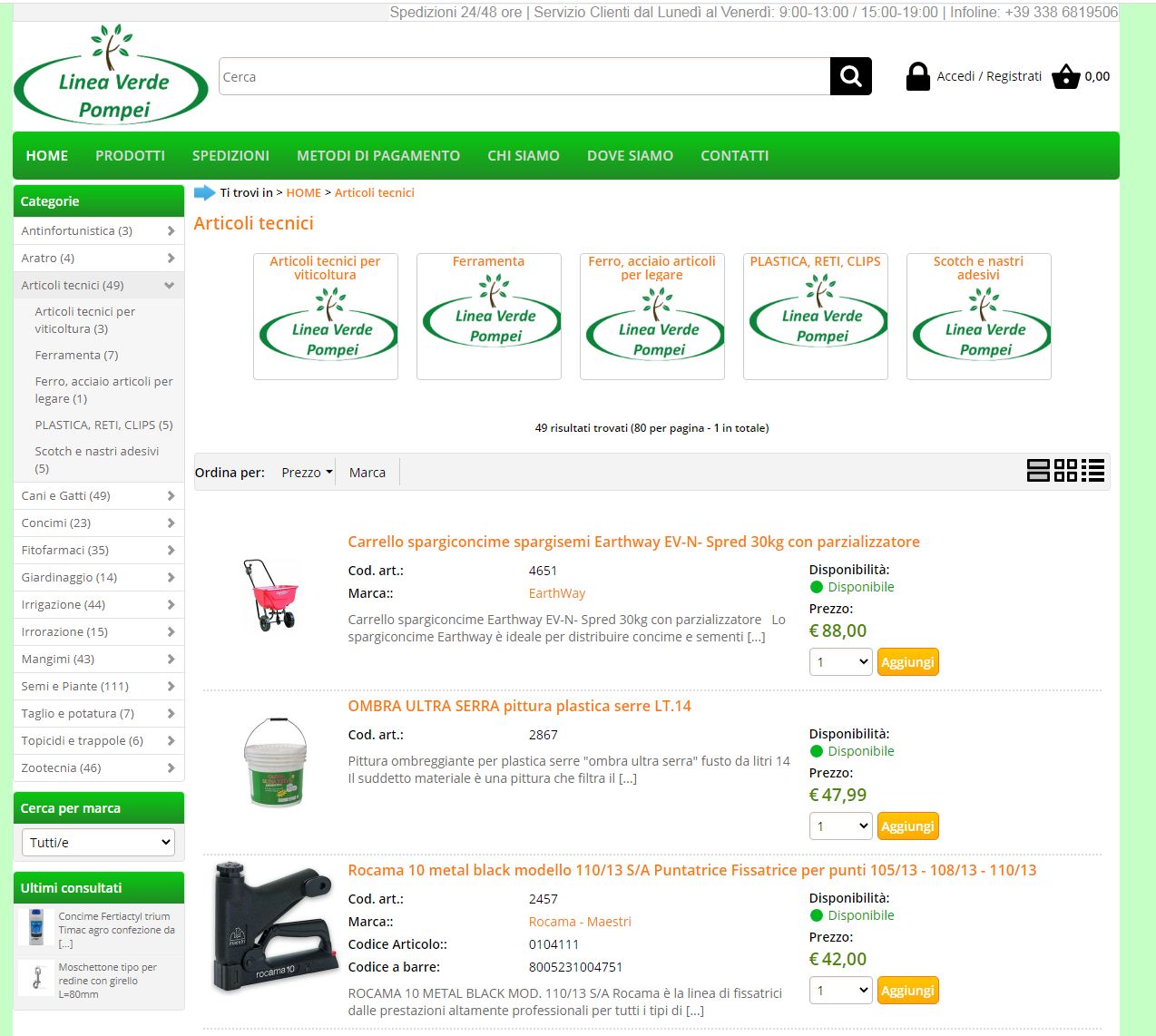Screen dimensions: 1156x1036
Task: Open the DOVE SIAMO menu item
Action: 631,156
